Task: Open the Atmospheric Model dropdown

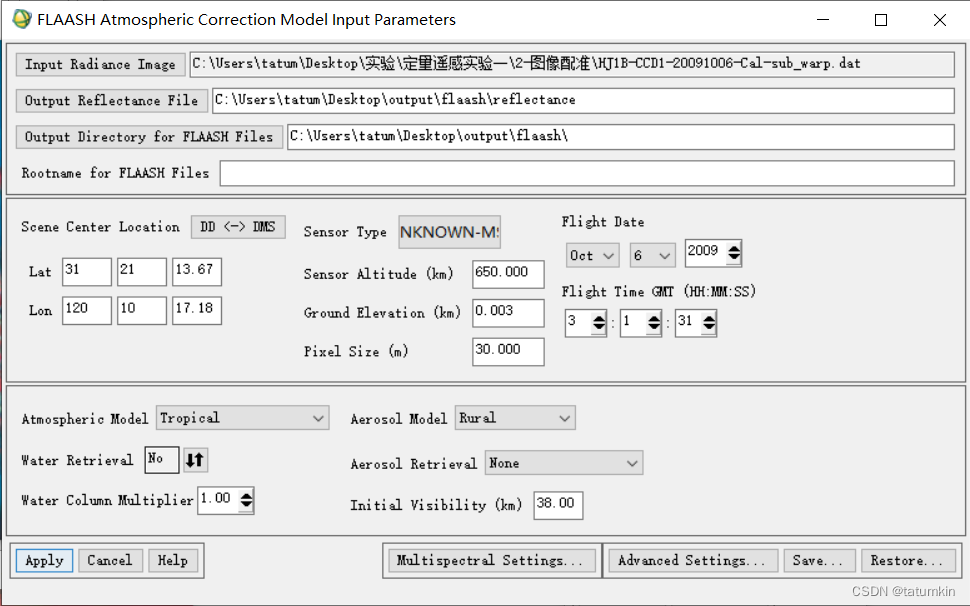Action: coord(242,418)
